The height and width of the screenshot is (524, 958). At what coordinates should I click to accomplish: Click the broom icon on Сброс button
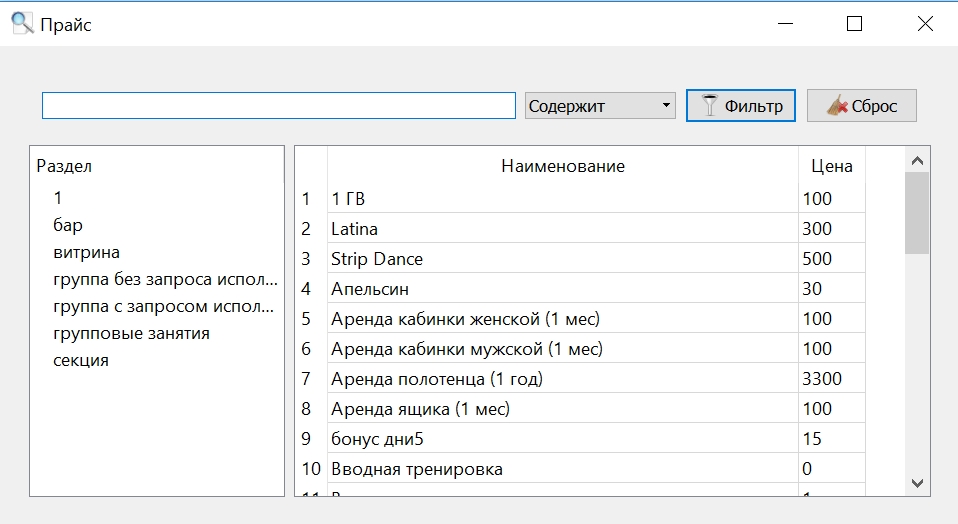tap(837, 106)
